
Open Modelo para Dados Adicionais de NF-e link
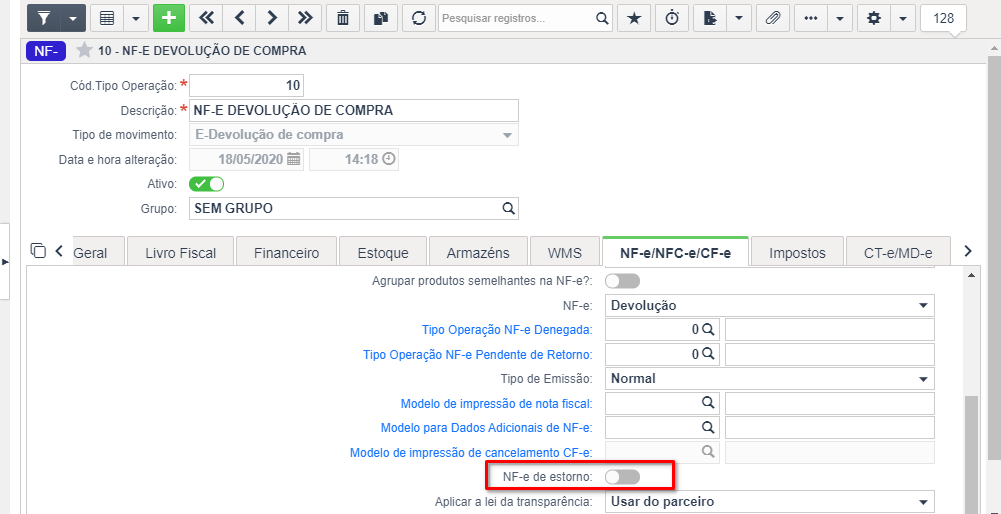486,427
